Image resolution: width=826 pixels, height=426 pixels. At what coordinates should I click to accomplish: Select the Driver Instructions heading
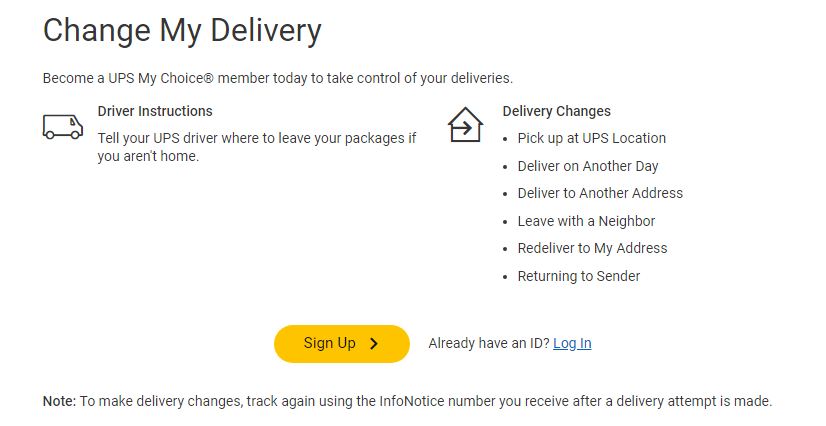(x=155, y=111)
